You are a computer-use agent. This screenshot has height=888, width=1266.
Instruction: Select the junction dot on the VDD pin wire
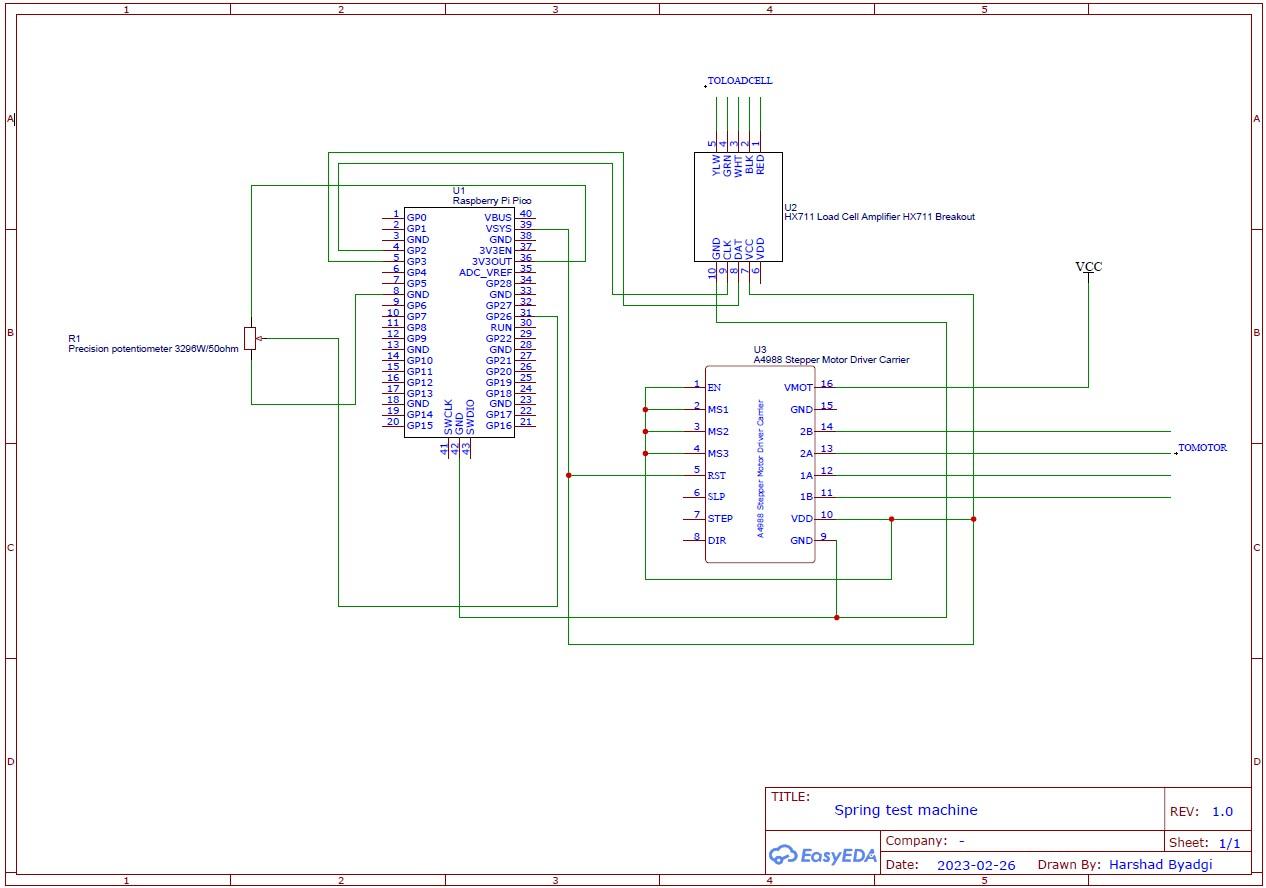890,519
